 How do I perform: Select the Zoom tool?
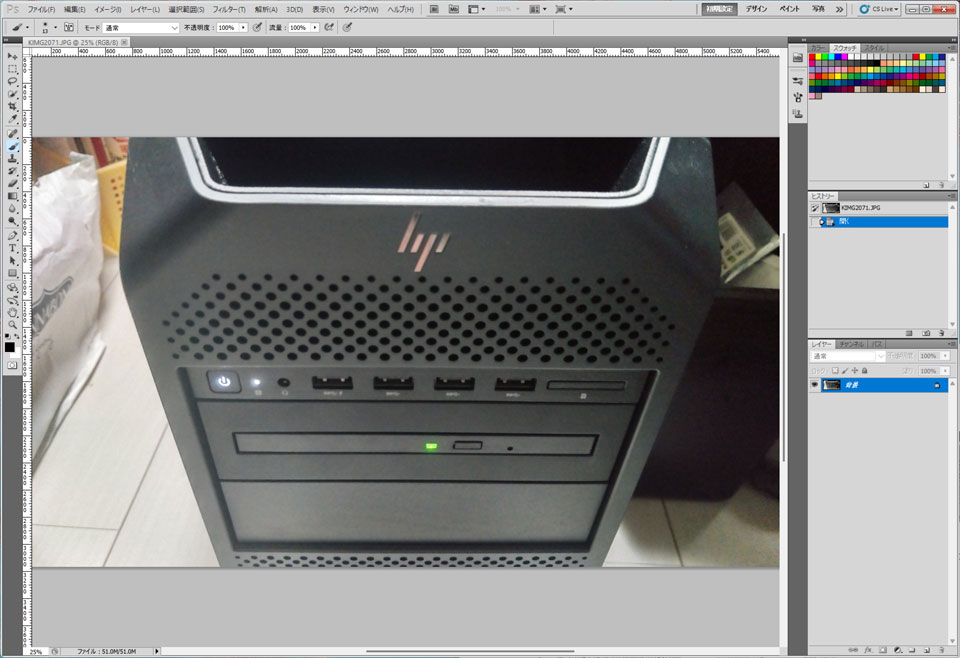click(x=12, y=325)
